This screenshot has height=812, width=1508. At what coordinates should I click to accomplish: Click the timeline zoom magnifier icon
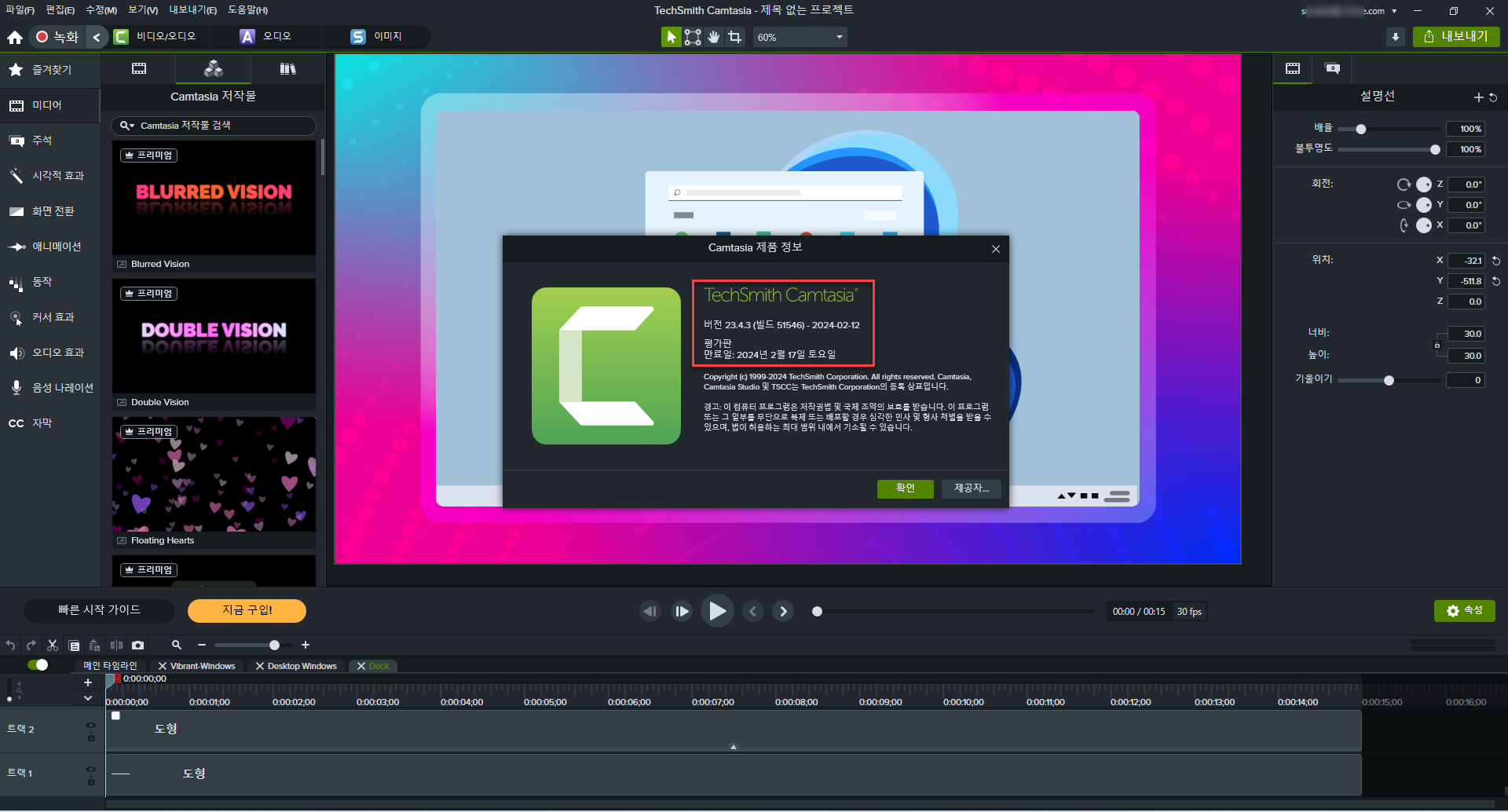coord(177,645)
